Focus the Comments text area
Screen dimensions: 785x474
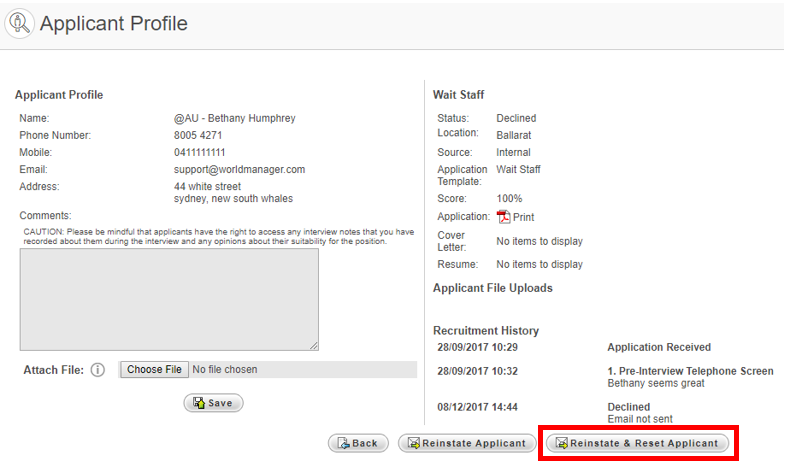[x=168, y=299]
